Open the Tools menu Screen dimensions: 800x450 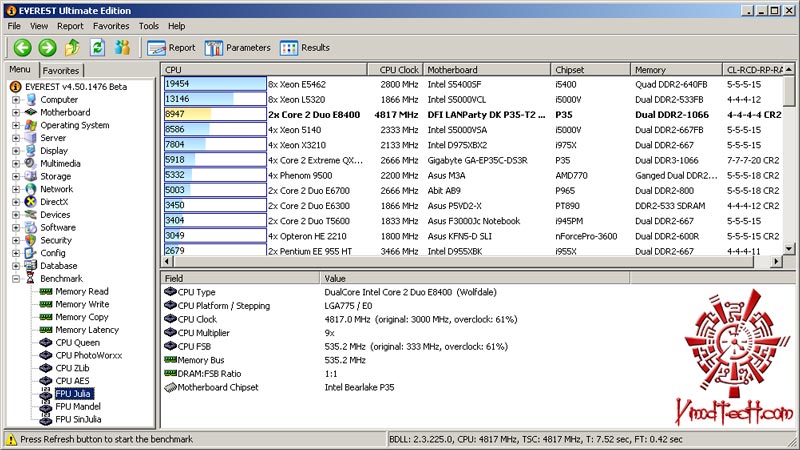point(148,26)
